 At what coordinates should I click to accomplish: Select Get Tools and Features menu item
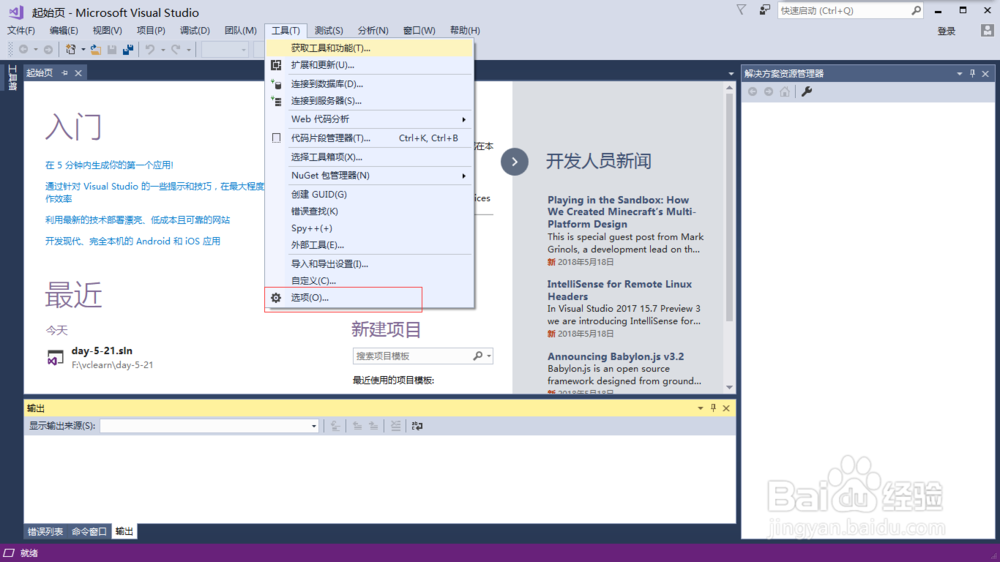coord(369,48)
